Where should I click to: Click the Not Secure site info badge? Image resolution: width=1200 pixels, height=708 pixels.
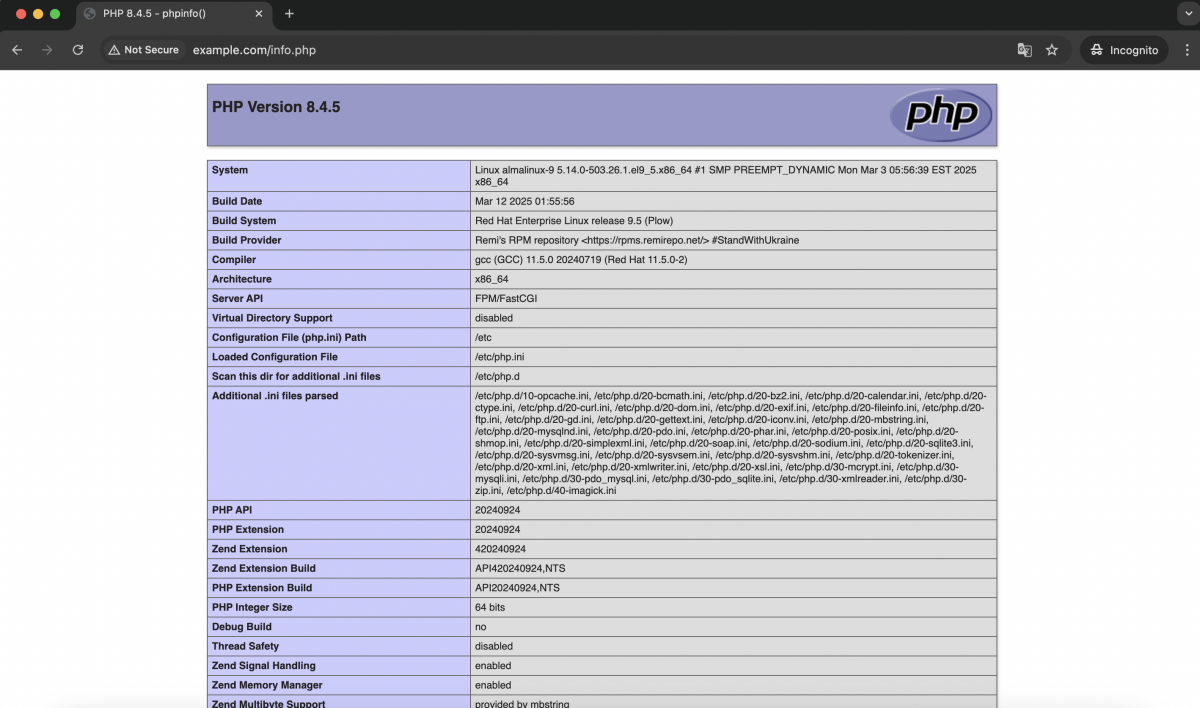coord(144,50)
